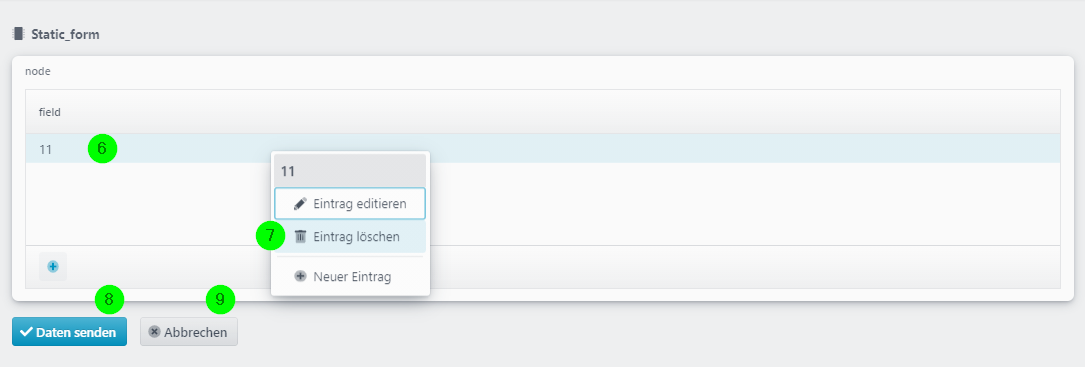Viewport: 1085px width, 367px height.
Task: Add a row with the blue plus button
Action: (53, 266)
